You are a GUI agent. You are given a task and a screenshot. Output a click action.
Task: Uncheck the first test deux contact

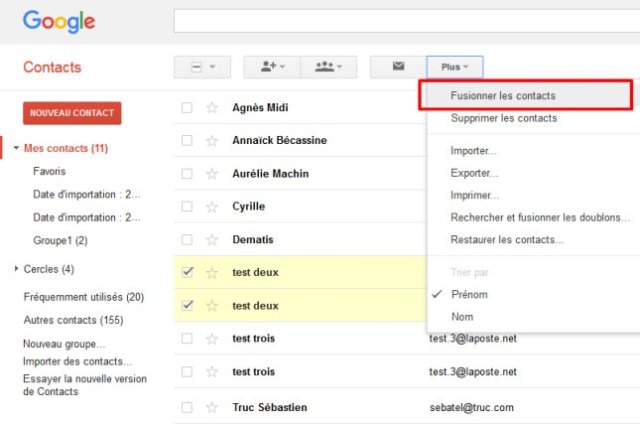(187, 272)
